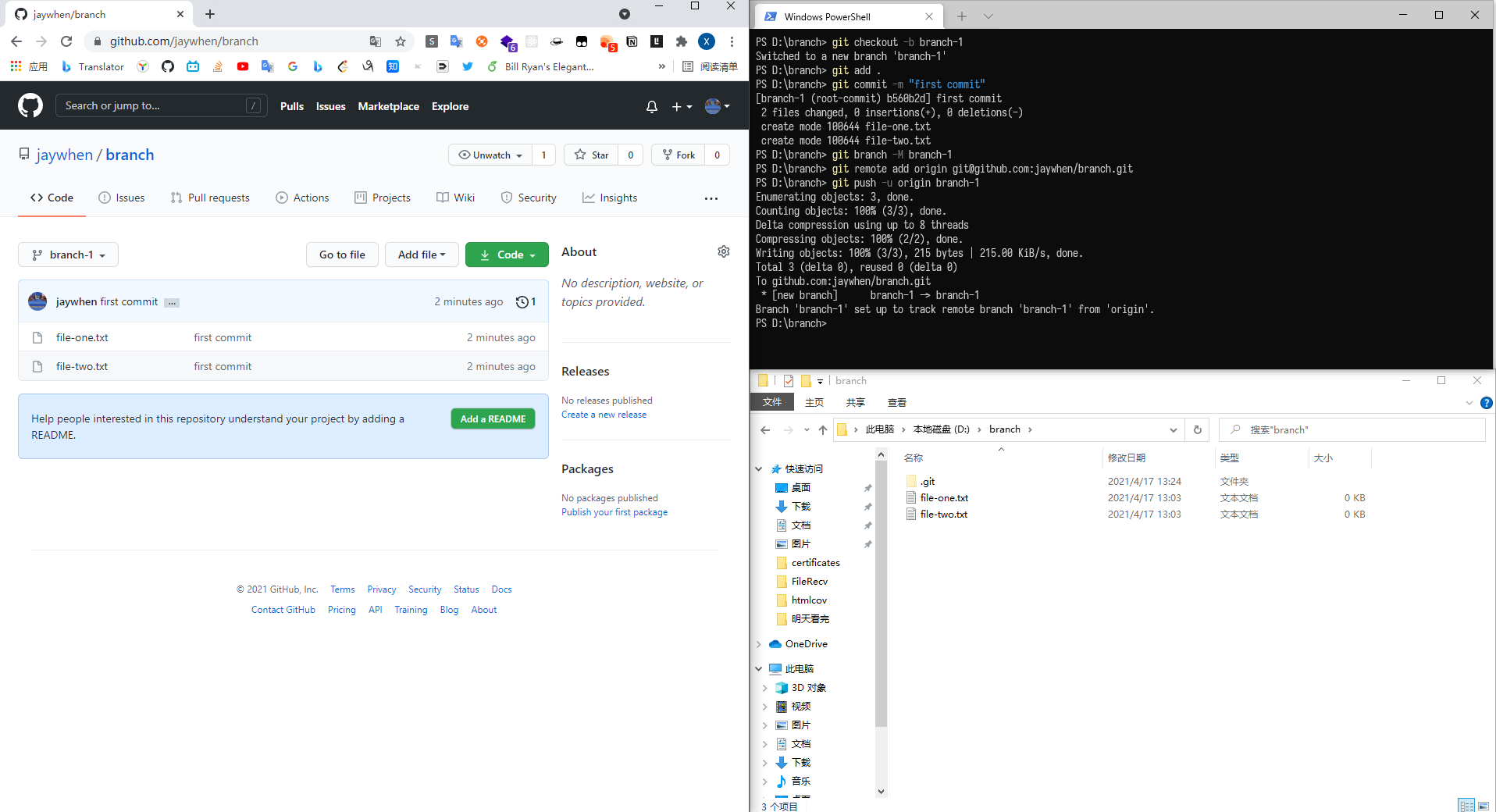Show more bookmarks with the chevron
The height and width of the screenshot is (812, 1496).
(x=662, y=66)
